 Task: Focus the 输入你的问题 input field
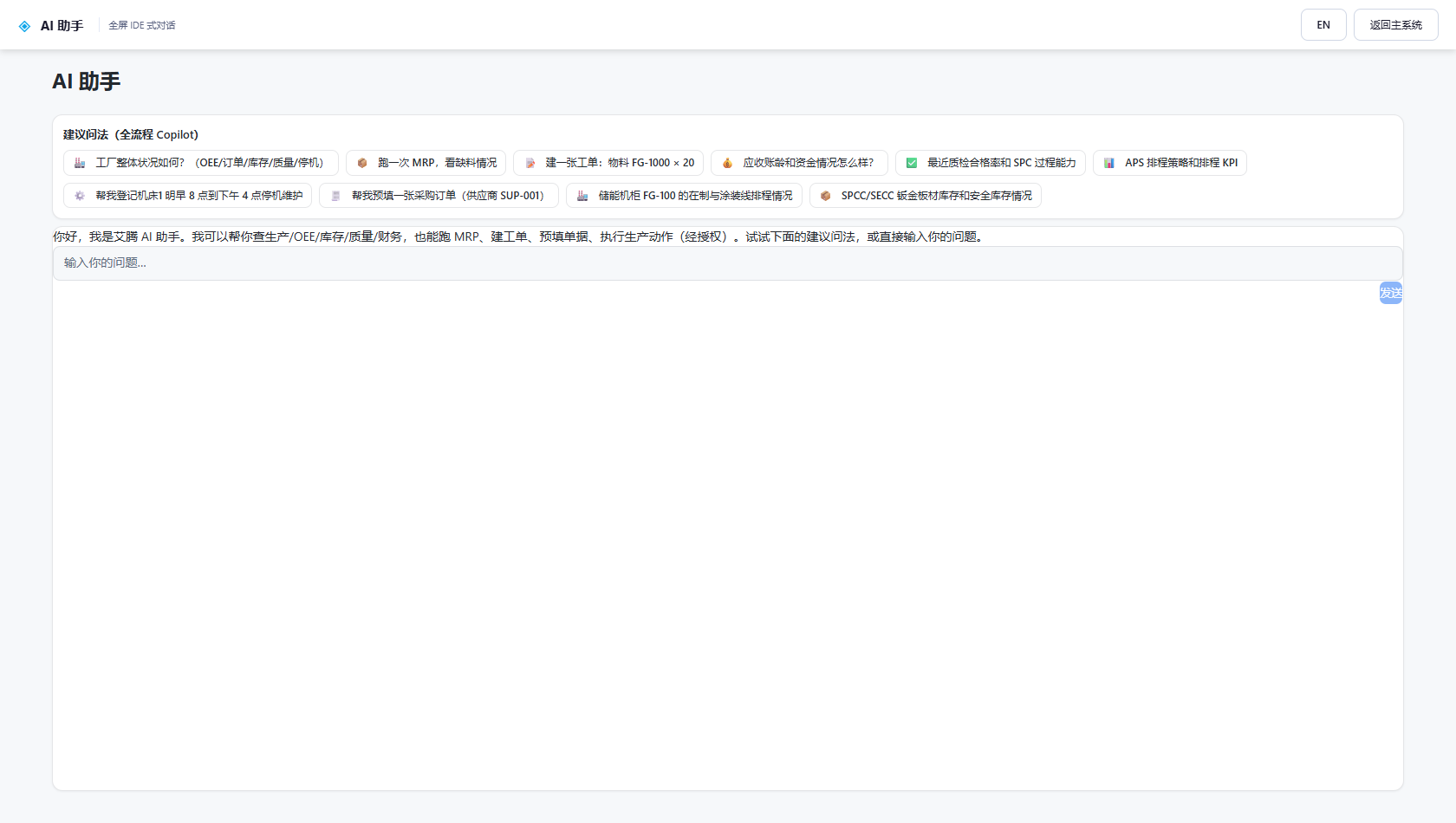click(x=728, y=263)
